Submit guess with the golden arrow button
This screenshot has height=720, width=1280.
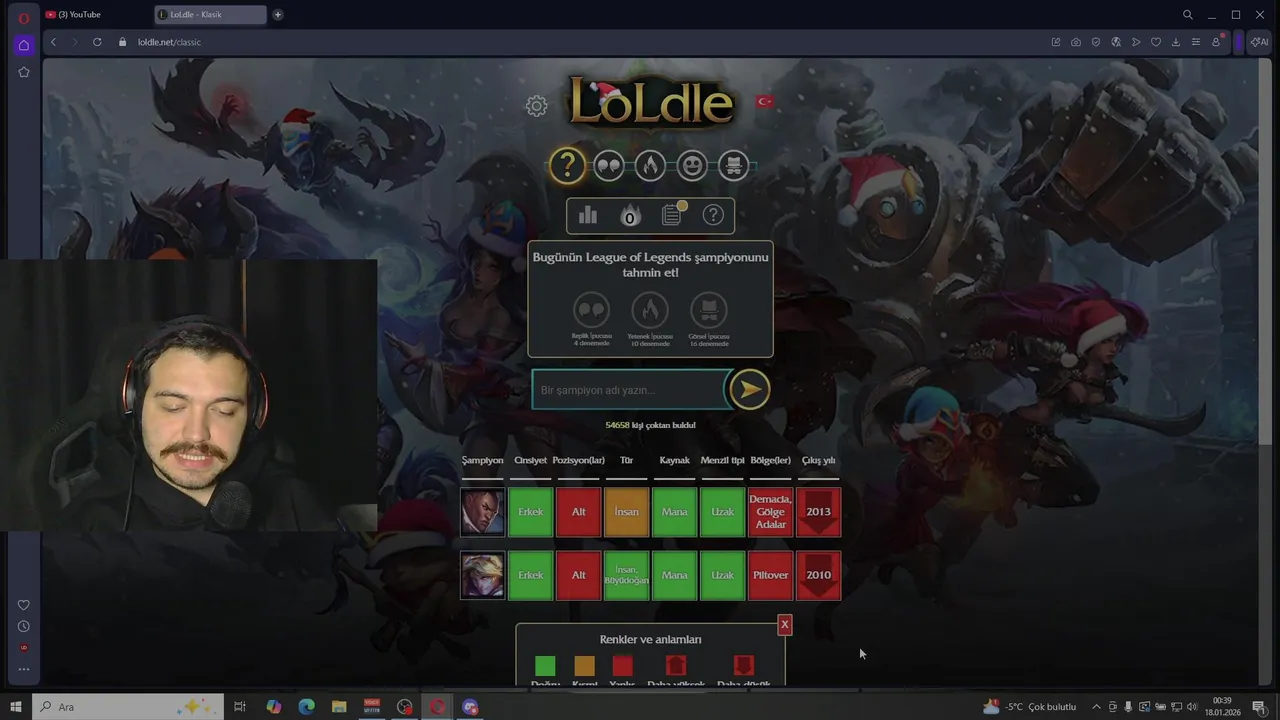749,389
